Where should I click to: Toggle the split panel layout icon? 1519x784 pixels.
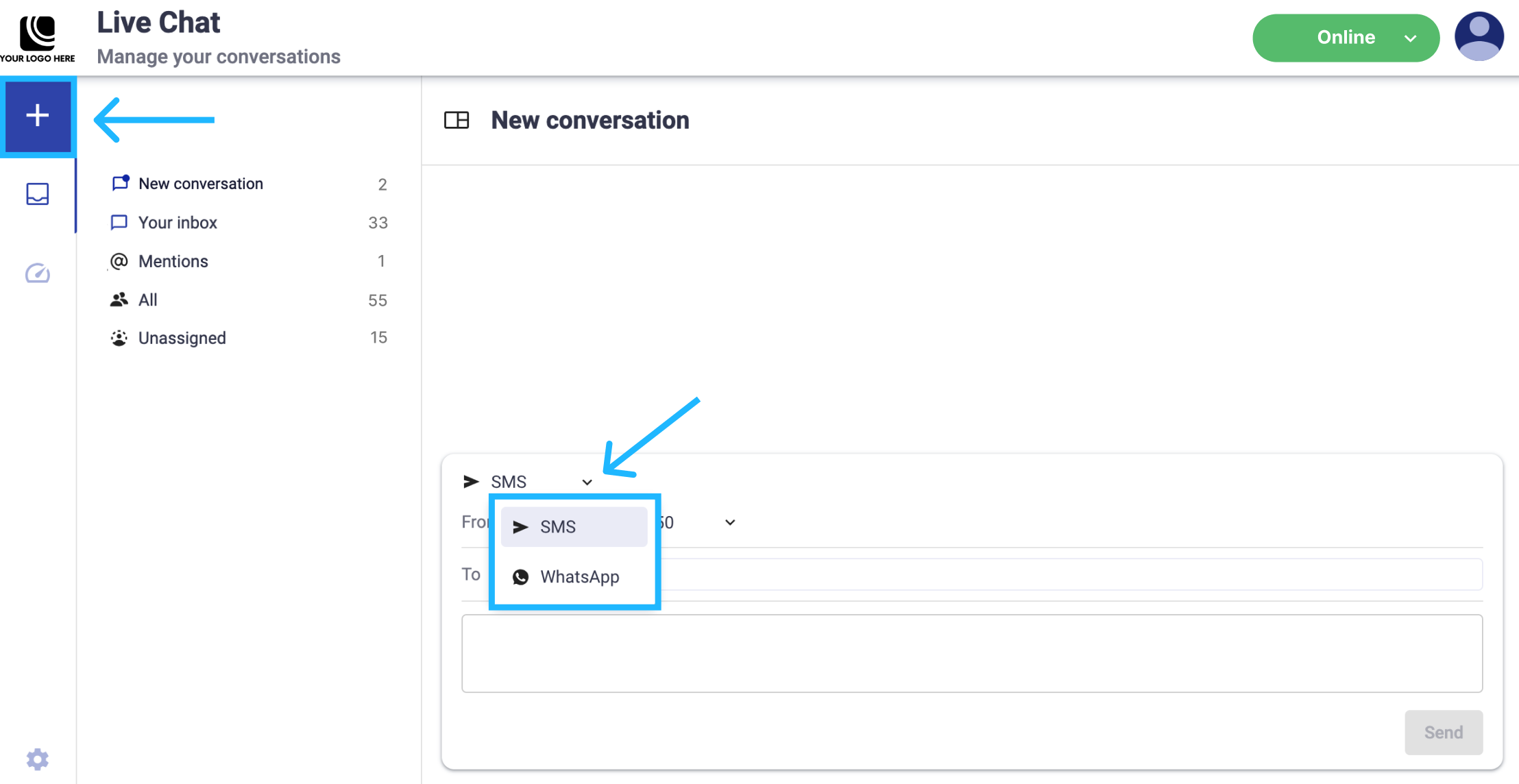click(x=457, y=121)
